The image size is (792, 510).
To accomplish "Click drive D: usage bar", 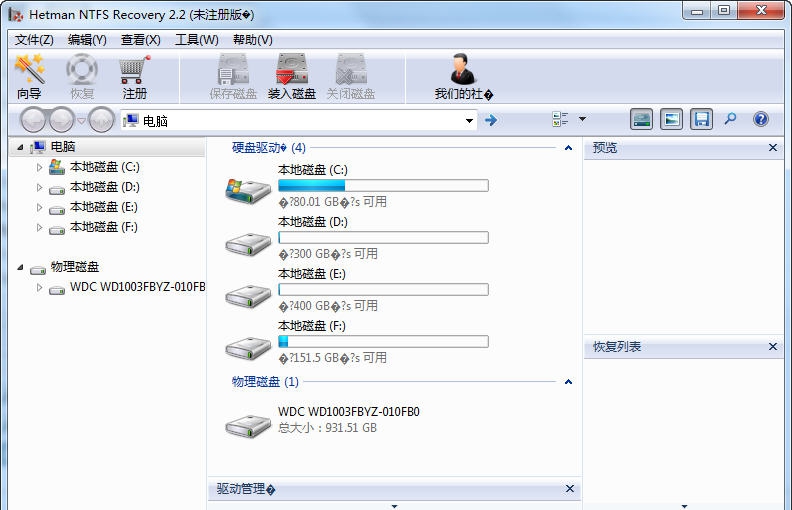I will [383, 237].
